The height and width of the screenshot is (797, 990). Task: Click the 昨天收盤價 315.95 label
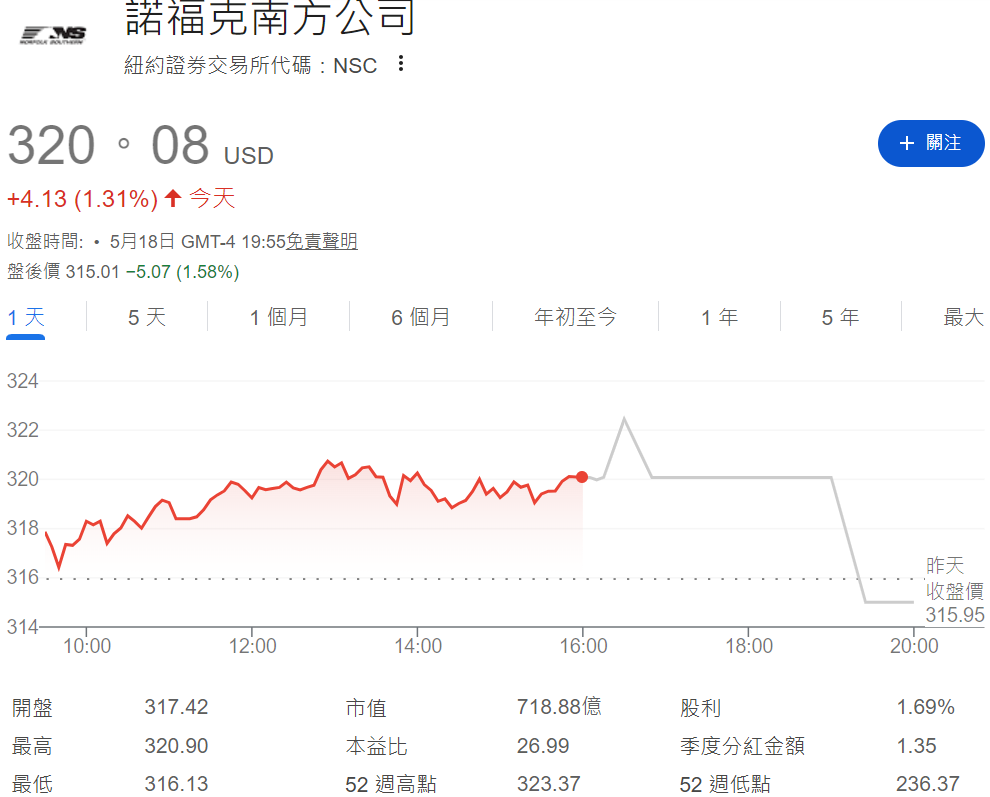click(955, 590)
